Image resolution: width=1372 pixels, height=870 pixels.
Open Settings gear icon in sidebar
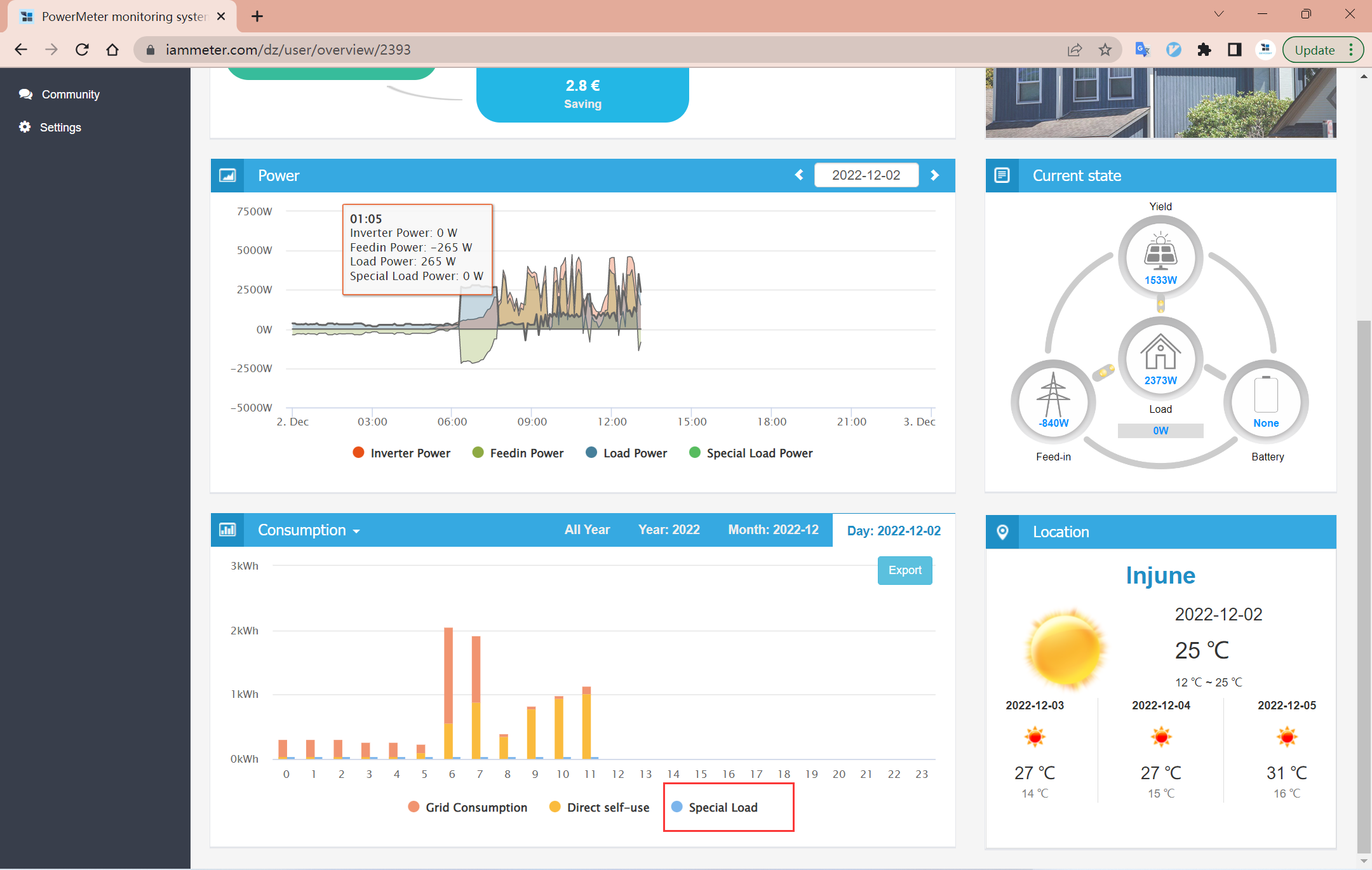point(25,127)
